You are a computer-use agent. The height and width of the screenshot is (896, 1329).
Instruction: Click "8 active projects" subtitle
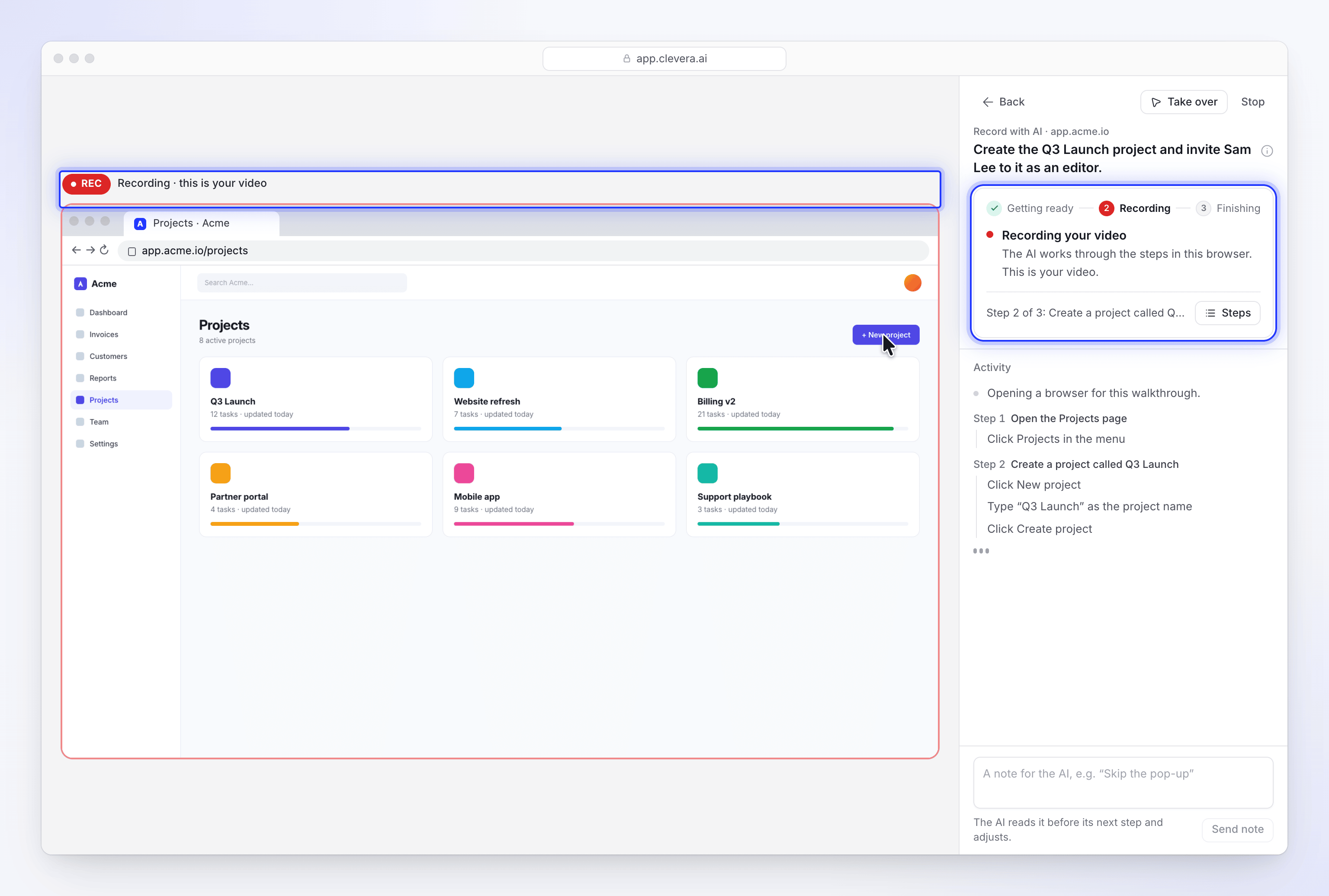click(227, 341)
